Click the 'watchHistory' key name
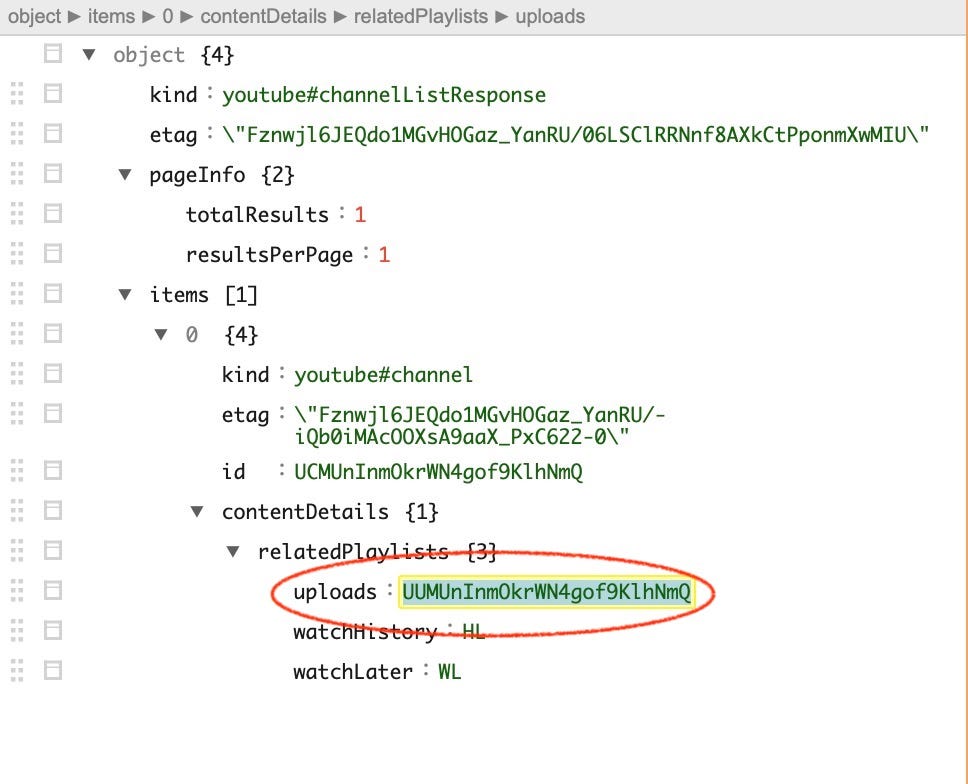The image size is (968, 784). (x=365, y=632)
